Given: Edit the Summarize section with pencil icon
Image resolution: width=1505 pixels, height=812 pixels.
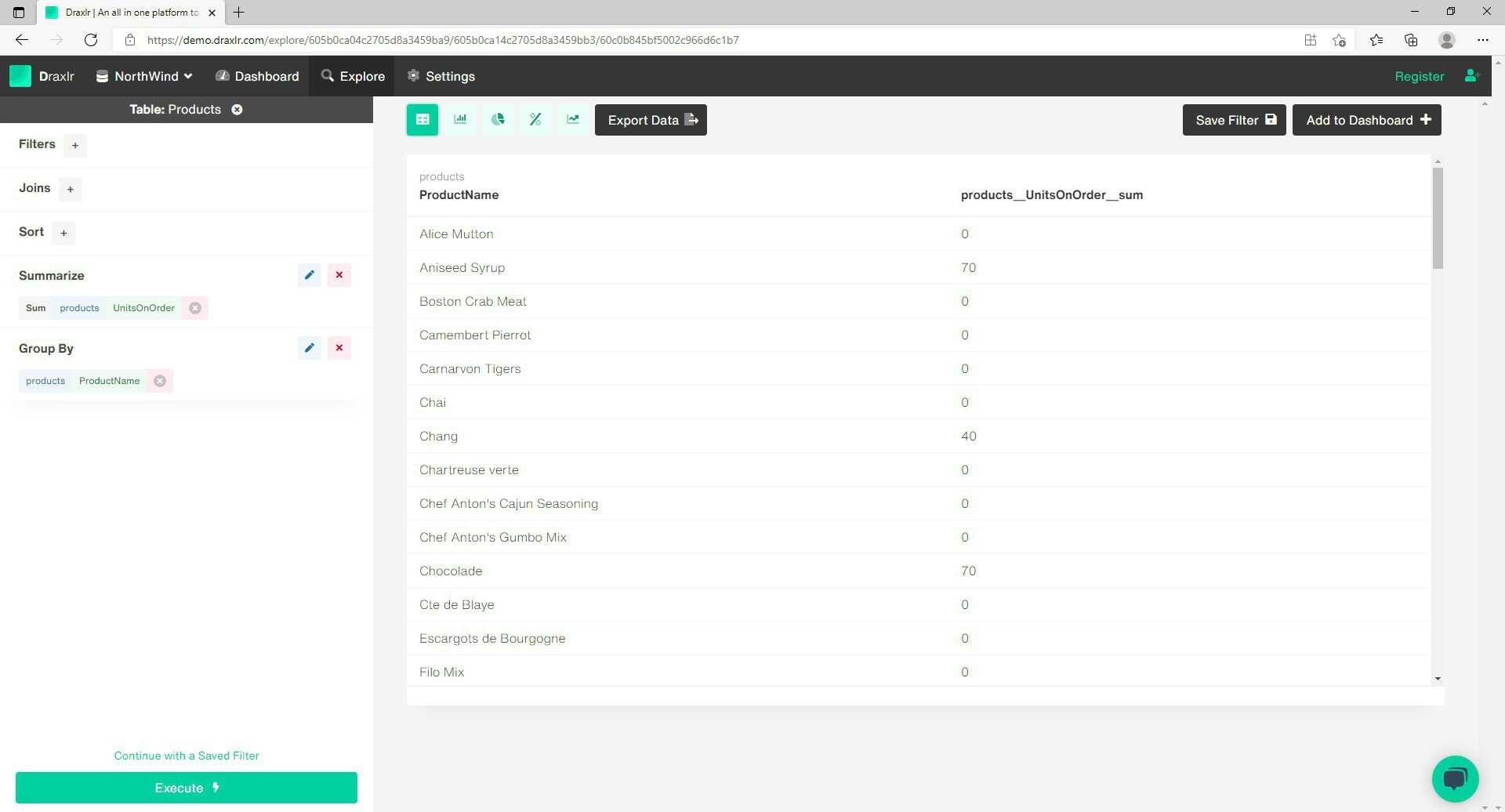Looking at the screenshot, I should point(309,275).
